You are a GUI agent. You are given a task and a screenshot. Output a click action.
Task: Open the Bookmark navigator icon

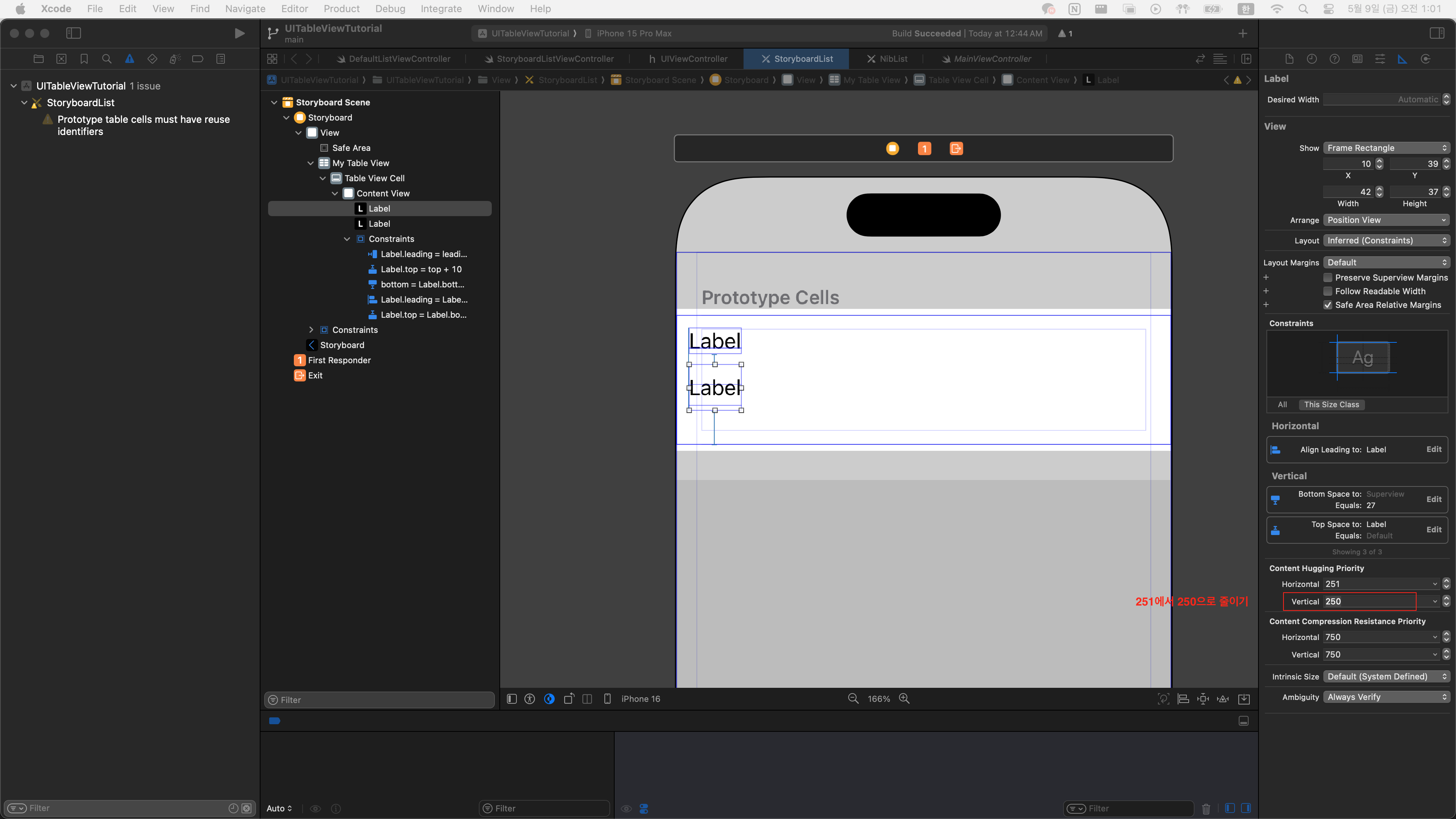[84, 59]
